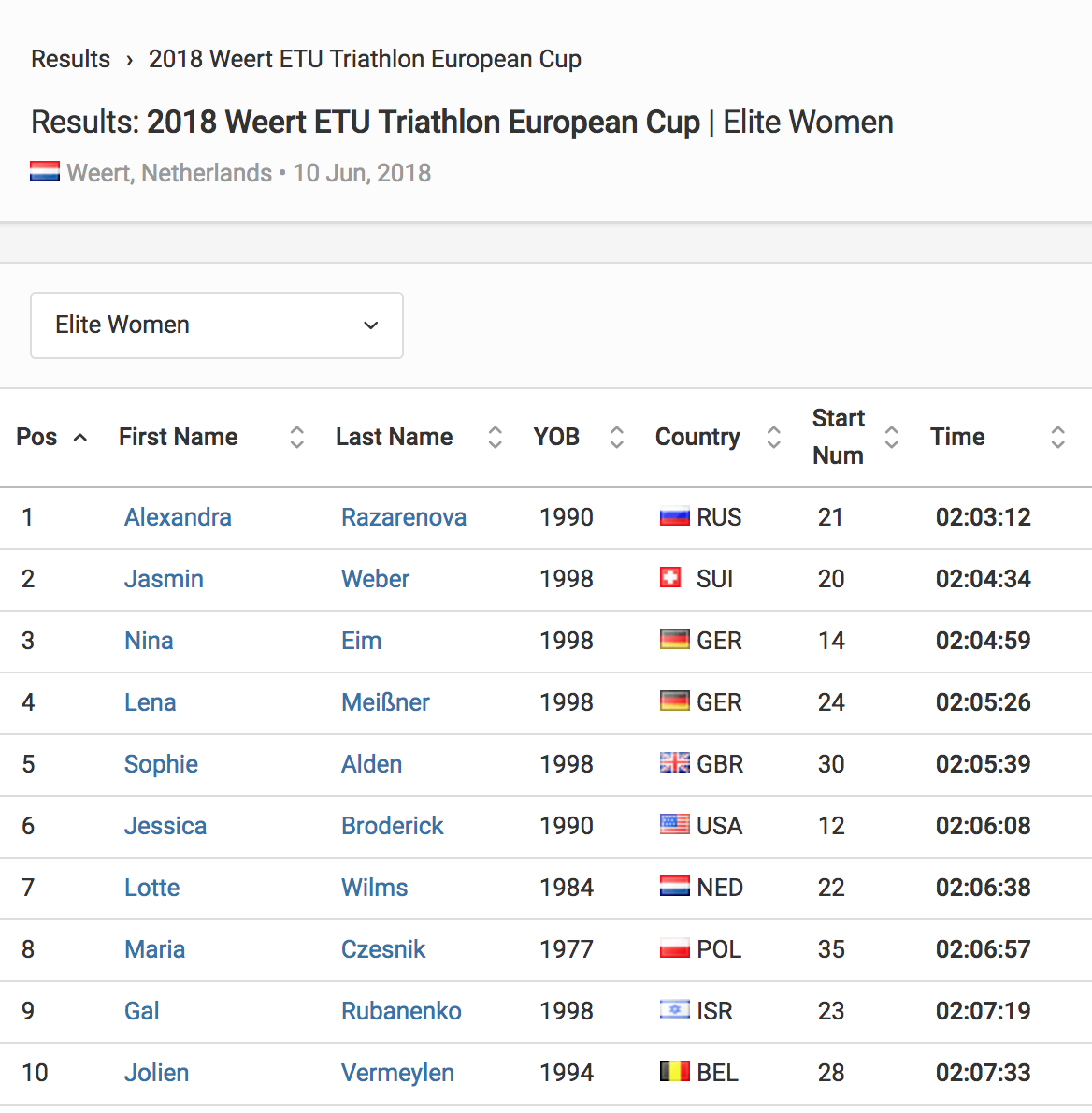Open the Elite Women category dropdown
Image resolution: width=1092 pixels, height=1113 pixels.
[x=216, y=325]
